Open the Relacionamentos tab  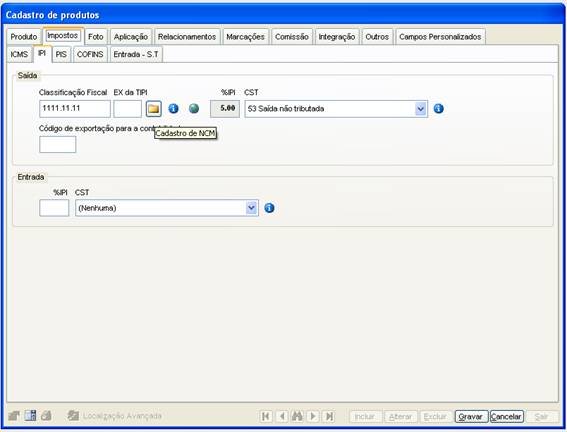pos(187,37)
